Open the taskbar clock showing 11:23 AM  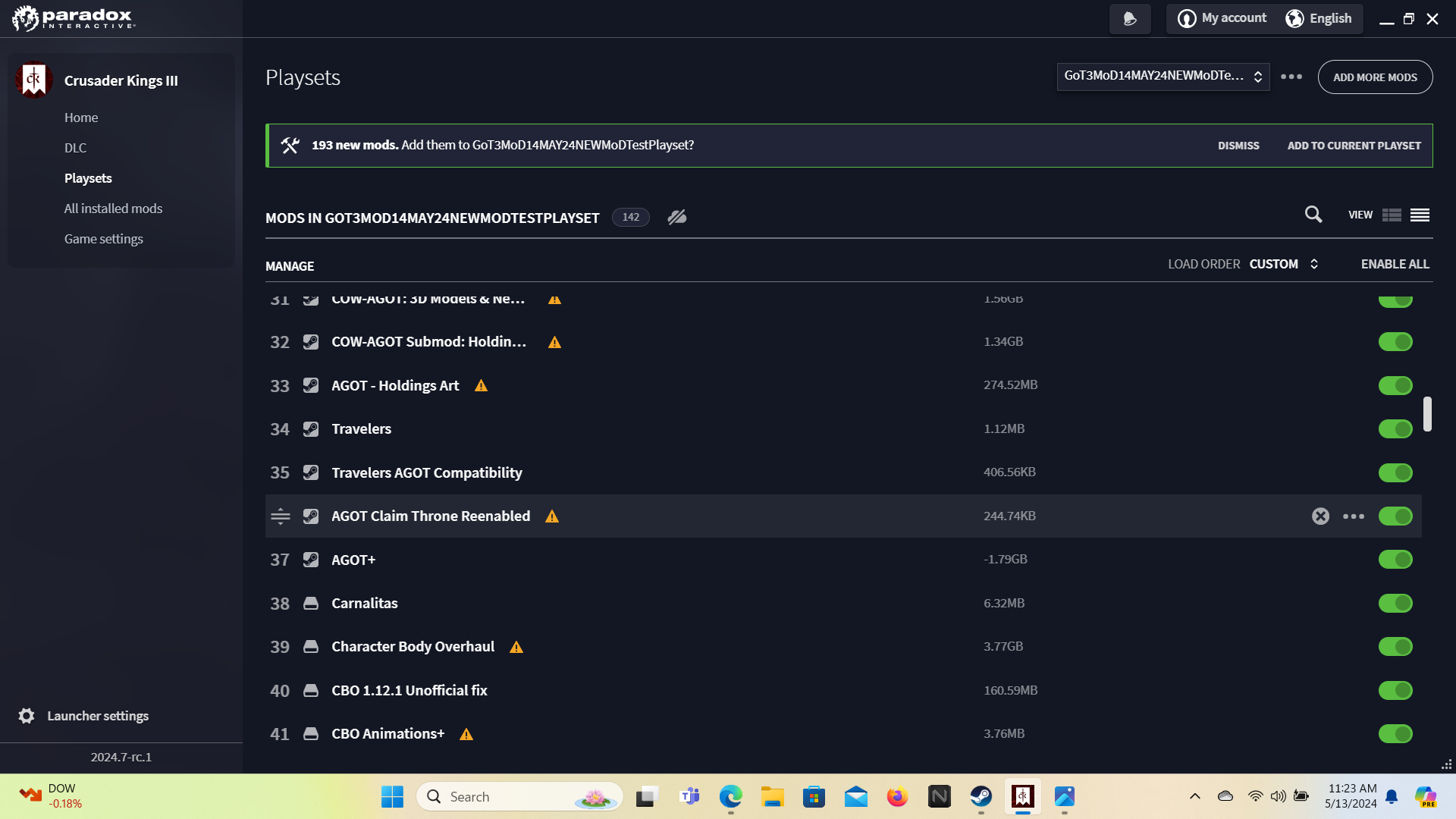click(1351, 796)
